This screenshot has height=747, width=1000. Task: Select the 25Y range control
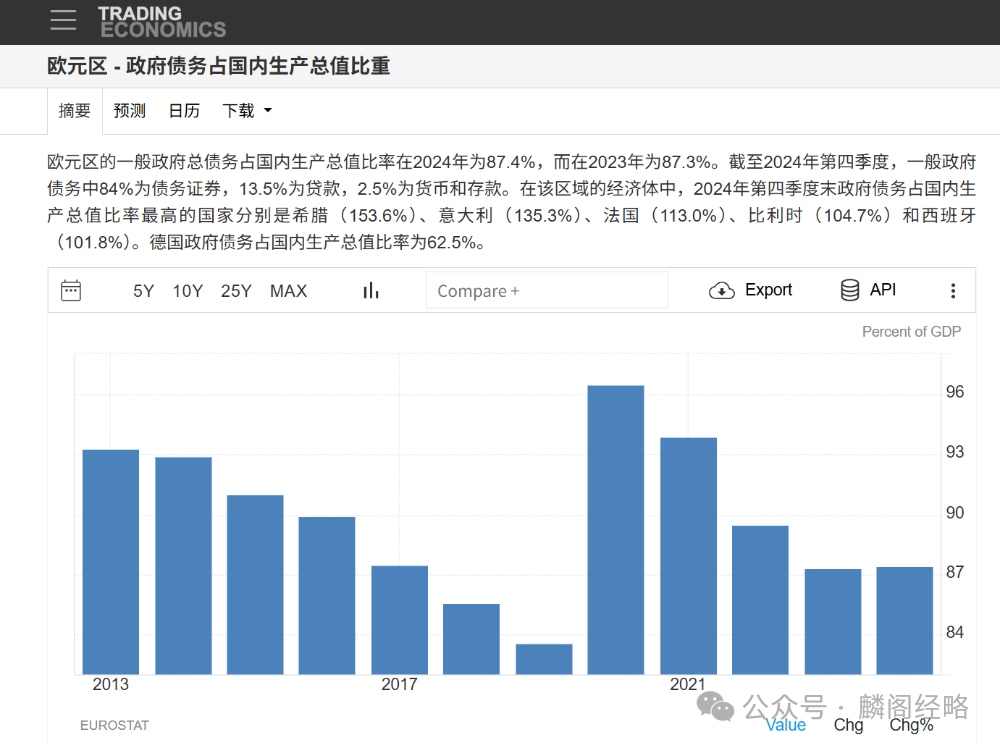tap(236, 291)
